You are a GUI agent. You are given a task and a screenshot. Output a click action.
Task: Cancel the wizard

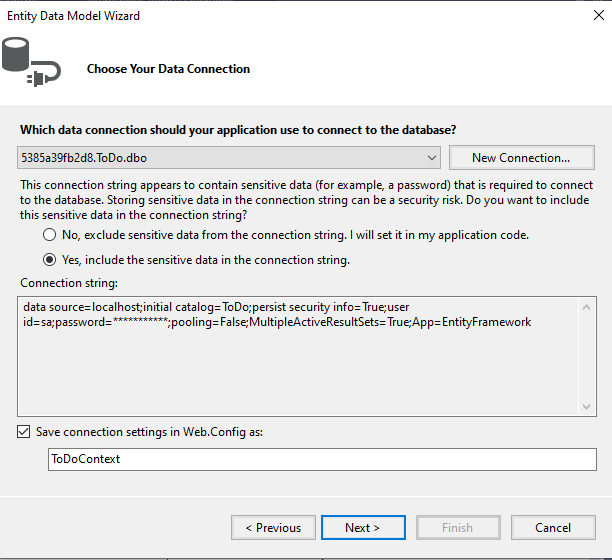553,528
